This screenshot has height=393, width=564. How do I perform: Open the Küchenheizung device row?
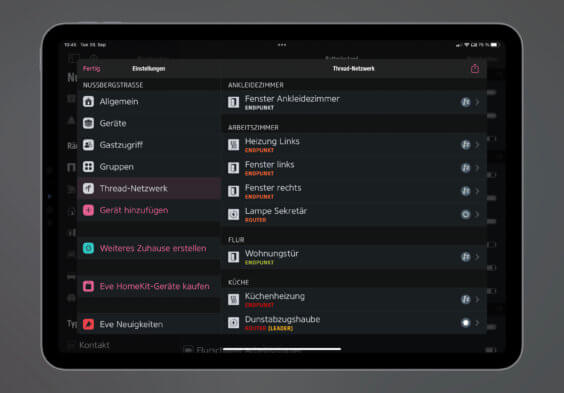353,300
